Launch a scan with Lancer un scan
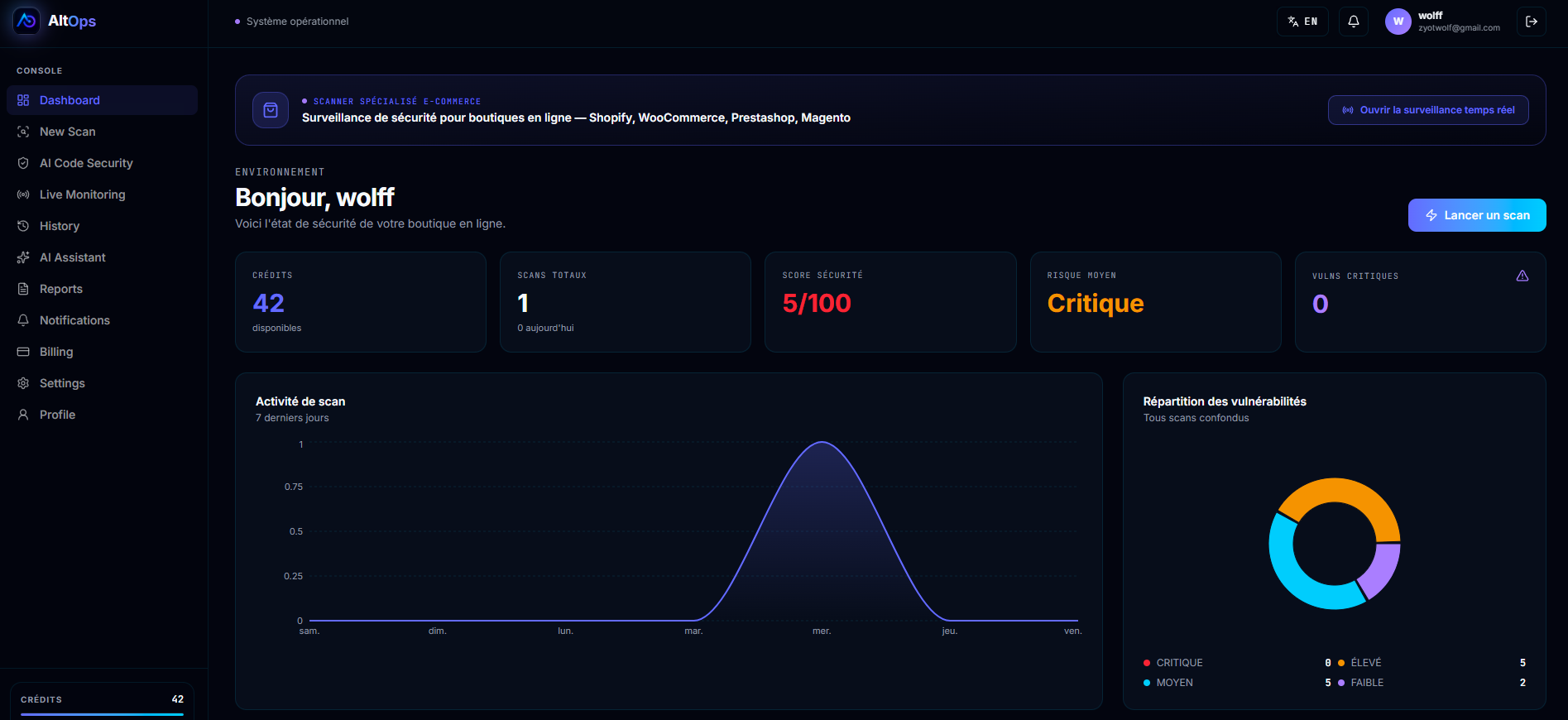Image resolution: width=1568 pixels, height=720 pixels. pyautogui.click(x=1477, y=215)
